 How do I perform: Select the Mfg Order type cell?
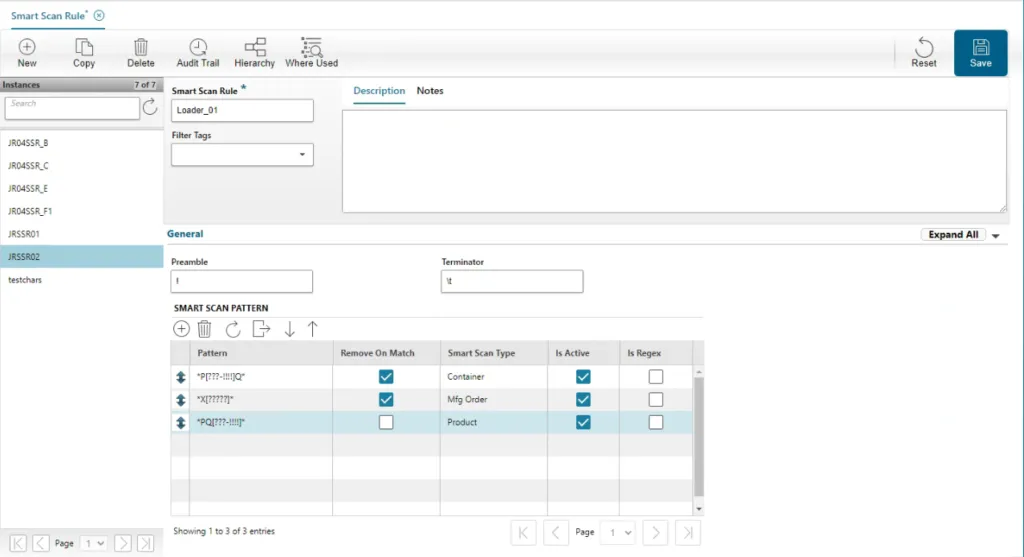494,400
